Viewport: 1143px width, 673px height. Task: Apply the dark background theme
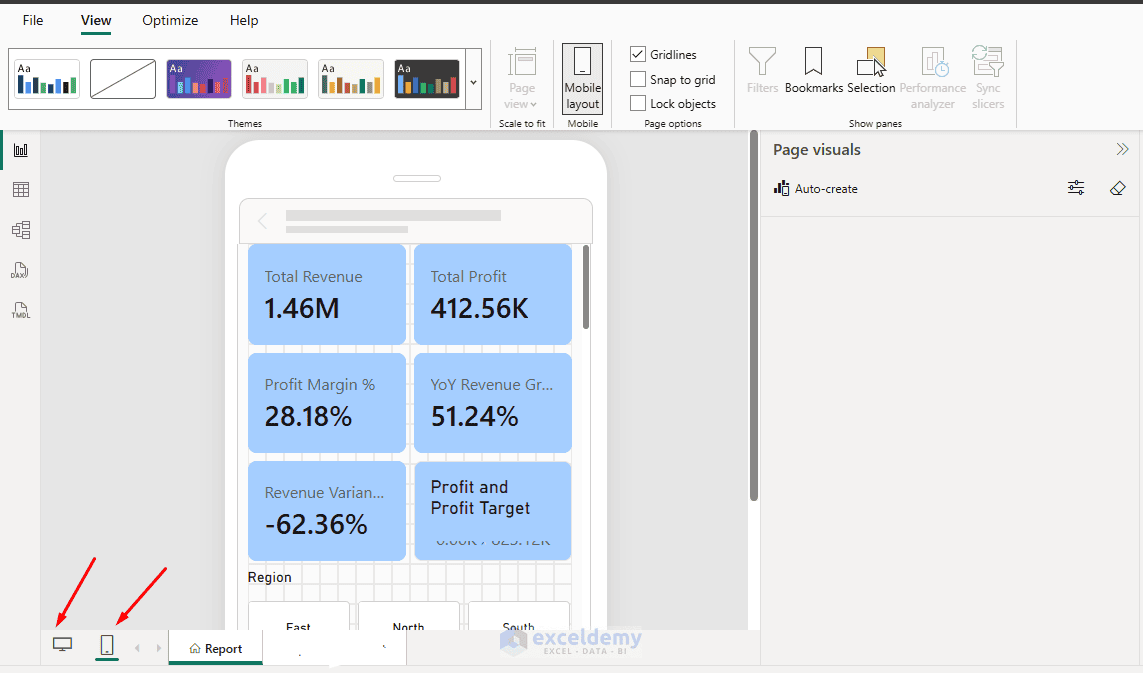pos(427,79)
